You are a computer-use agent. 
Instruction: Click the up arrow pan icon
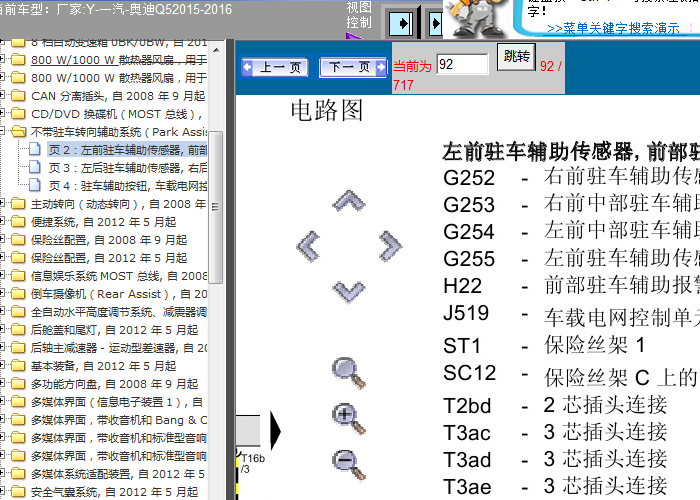pyautogui.click(x=349, y=200)
